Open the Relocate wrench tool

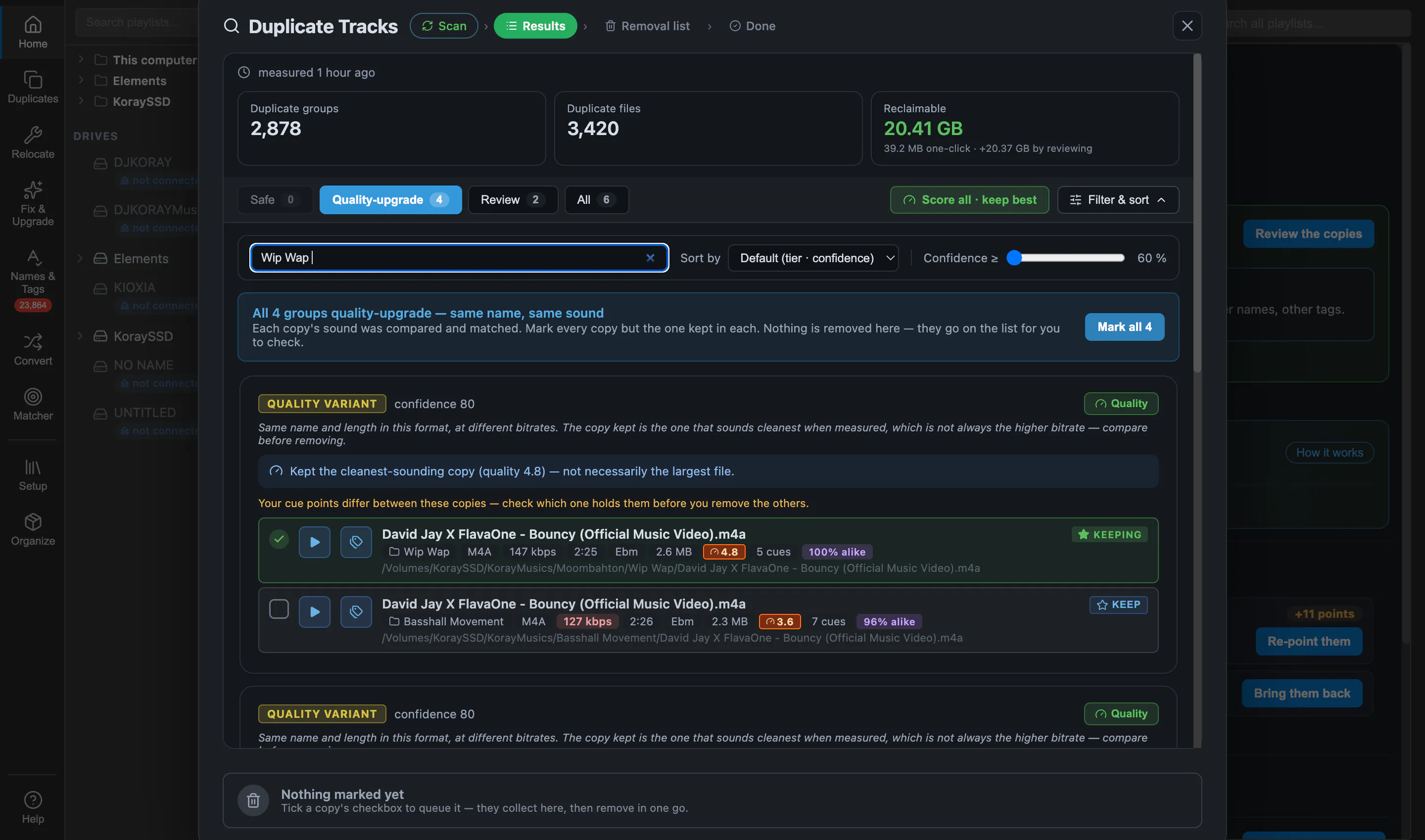pyautogui.click(x=32, y=142)
